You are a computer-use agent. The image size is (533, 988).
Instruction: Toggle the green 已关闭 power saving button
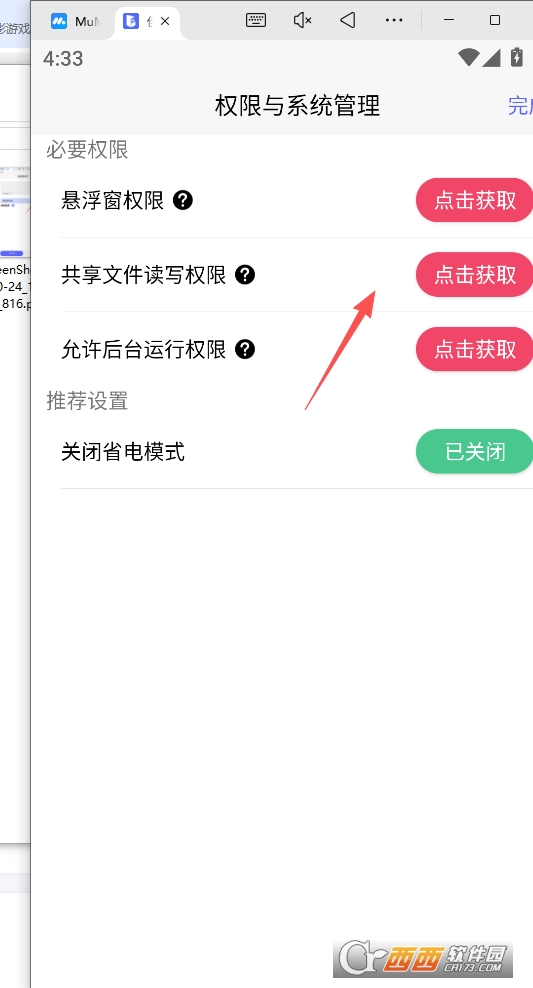pyautogui.click(x=474, y=451)
